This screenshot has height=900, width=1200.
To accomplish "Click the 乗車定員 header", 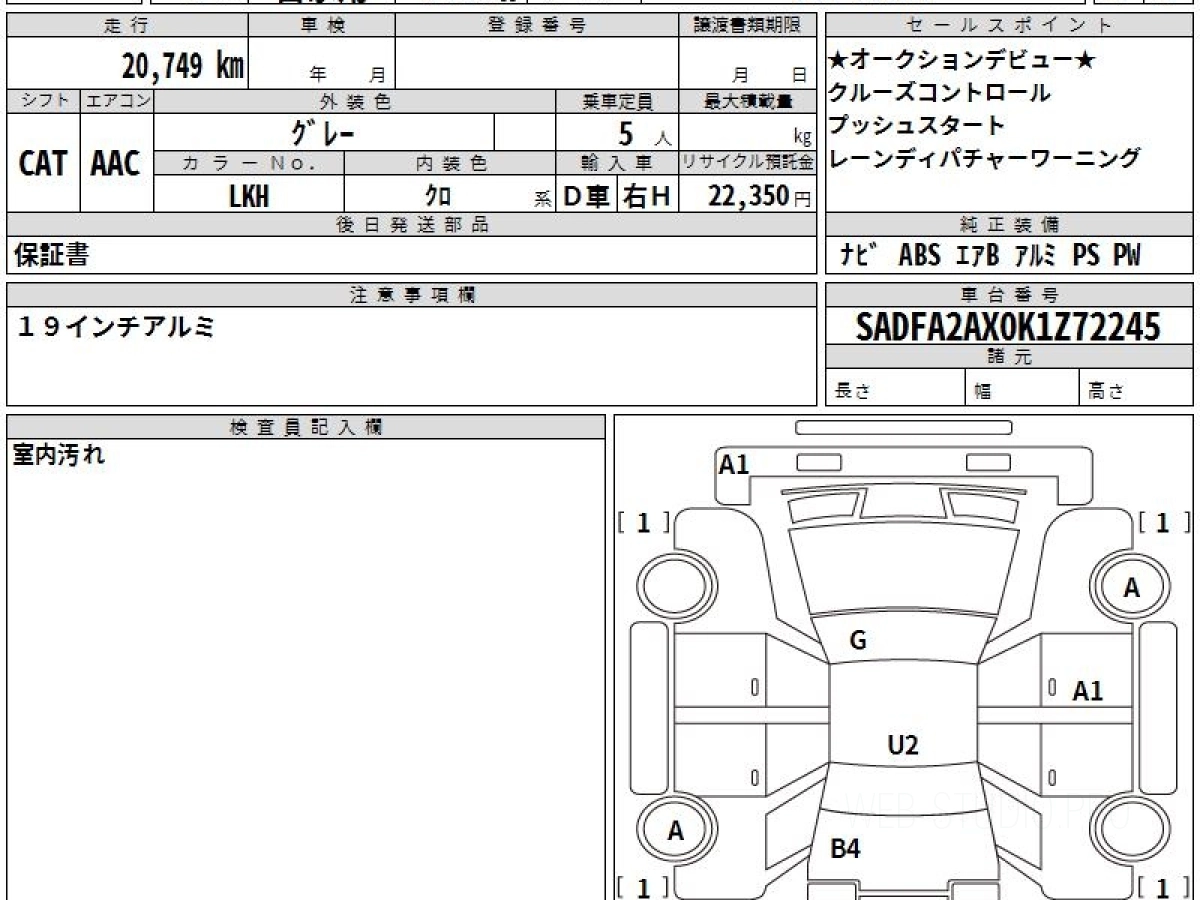I will (x=617, y=101).
